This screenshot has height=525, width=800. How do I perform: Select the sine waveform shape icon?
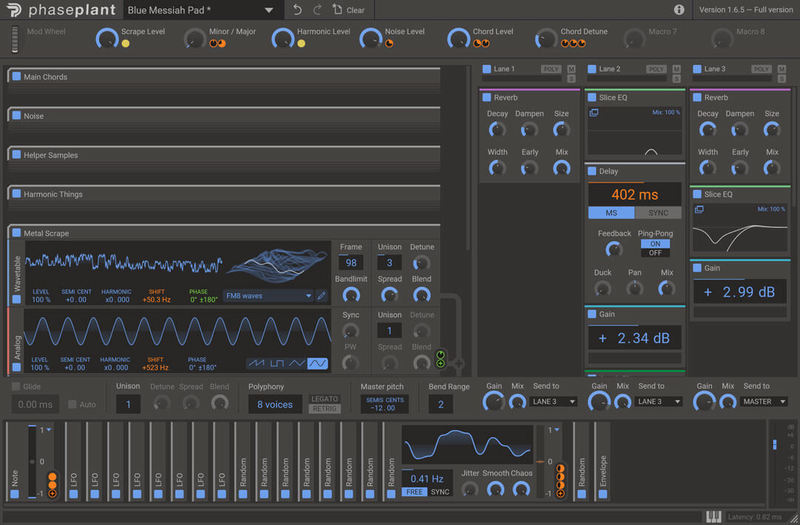317,363
